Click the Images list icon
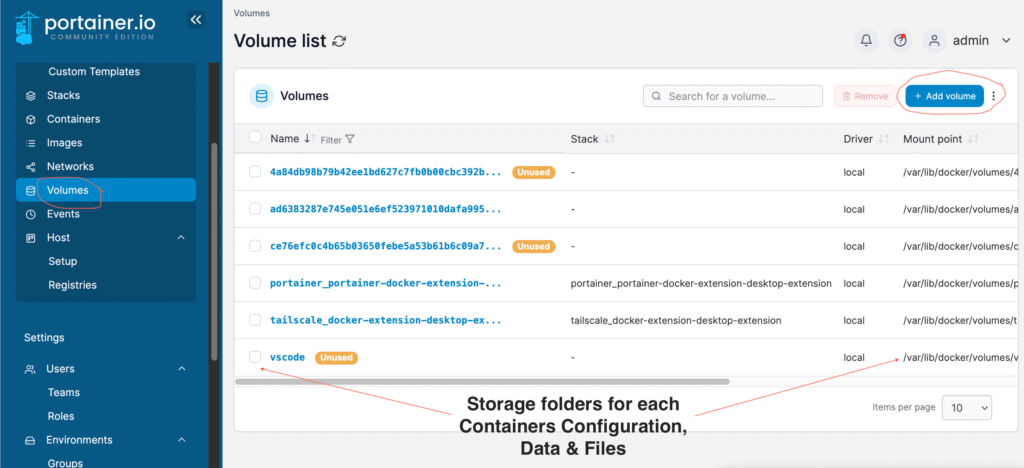The height and width of the screenshot is (468, 1024). pos(30,143)
